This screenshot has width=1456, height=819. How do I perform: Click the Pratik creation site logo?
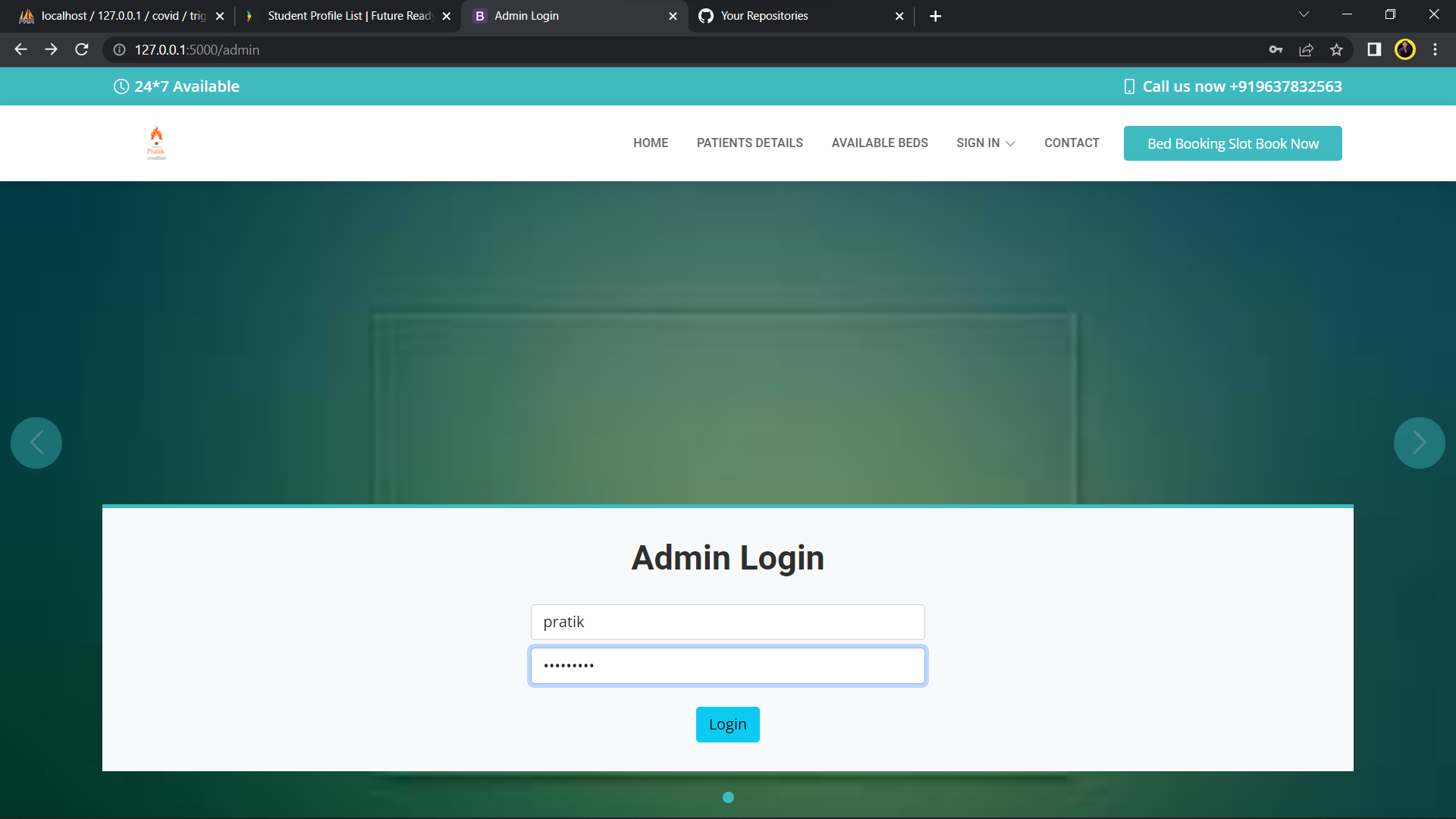click(x=156, y=143)
